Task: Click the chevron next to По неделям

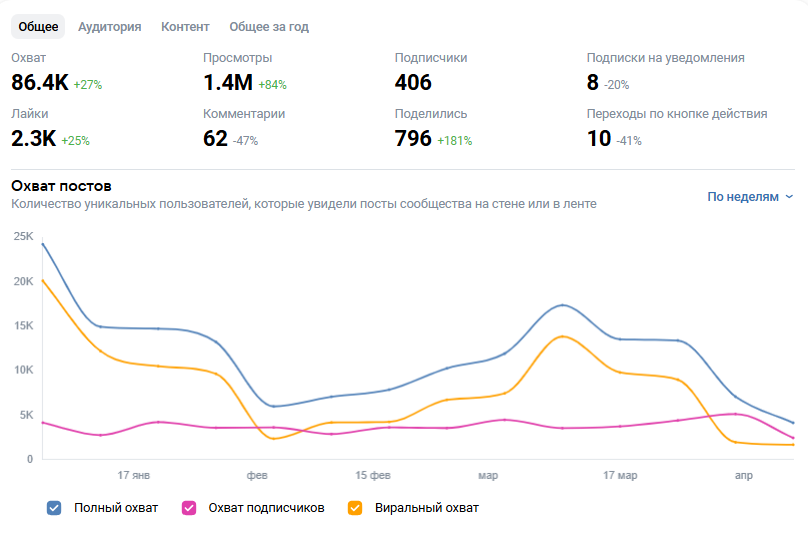Action: tap(789, 196)
